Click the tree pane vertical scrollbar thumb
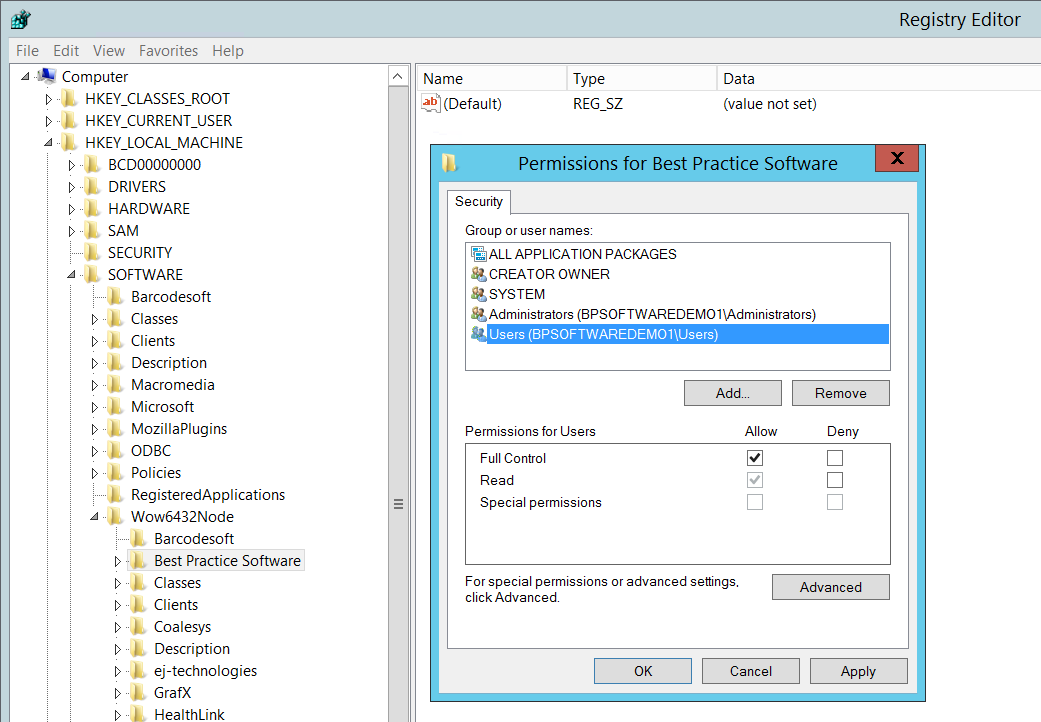1041x722 pixels. pyautogui.click(x=398, y=504)
